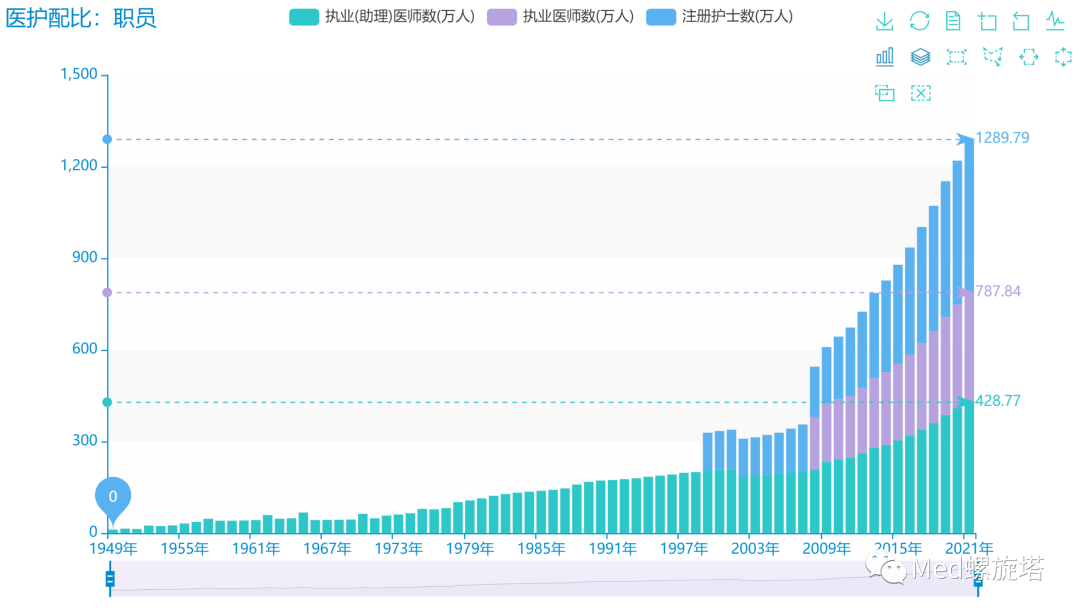
Task: Click the 1967年 x-axis label
Action: click(x=327, y=549)
